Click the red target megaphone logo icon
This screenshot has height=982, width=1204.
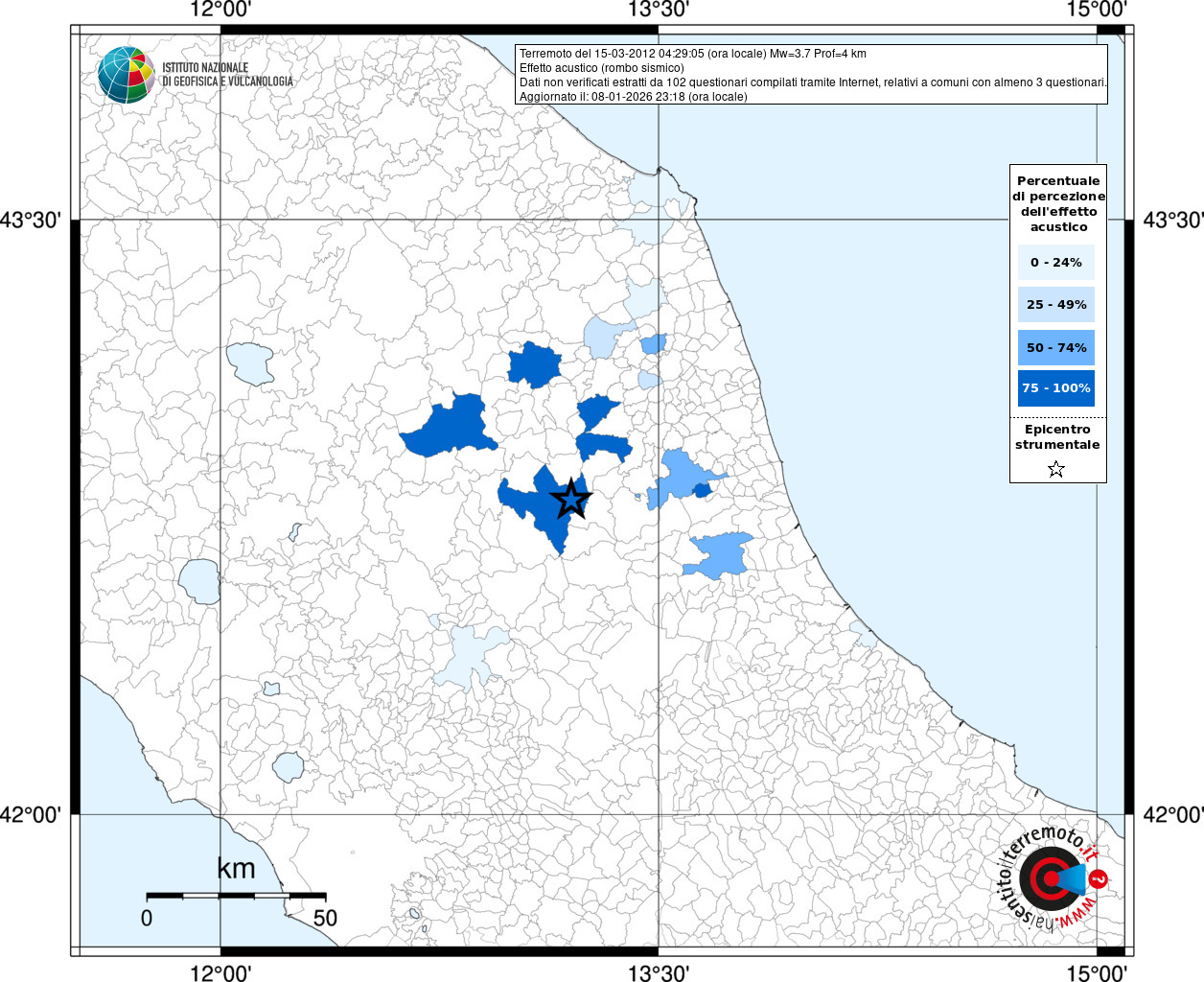[1051, 878]
